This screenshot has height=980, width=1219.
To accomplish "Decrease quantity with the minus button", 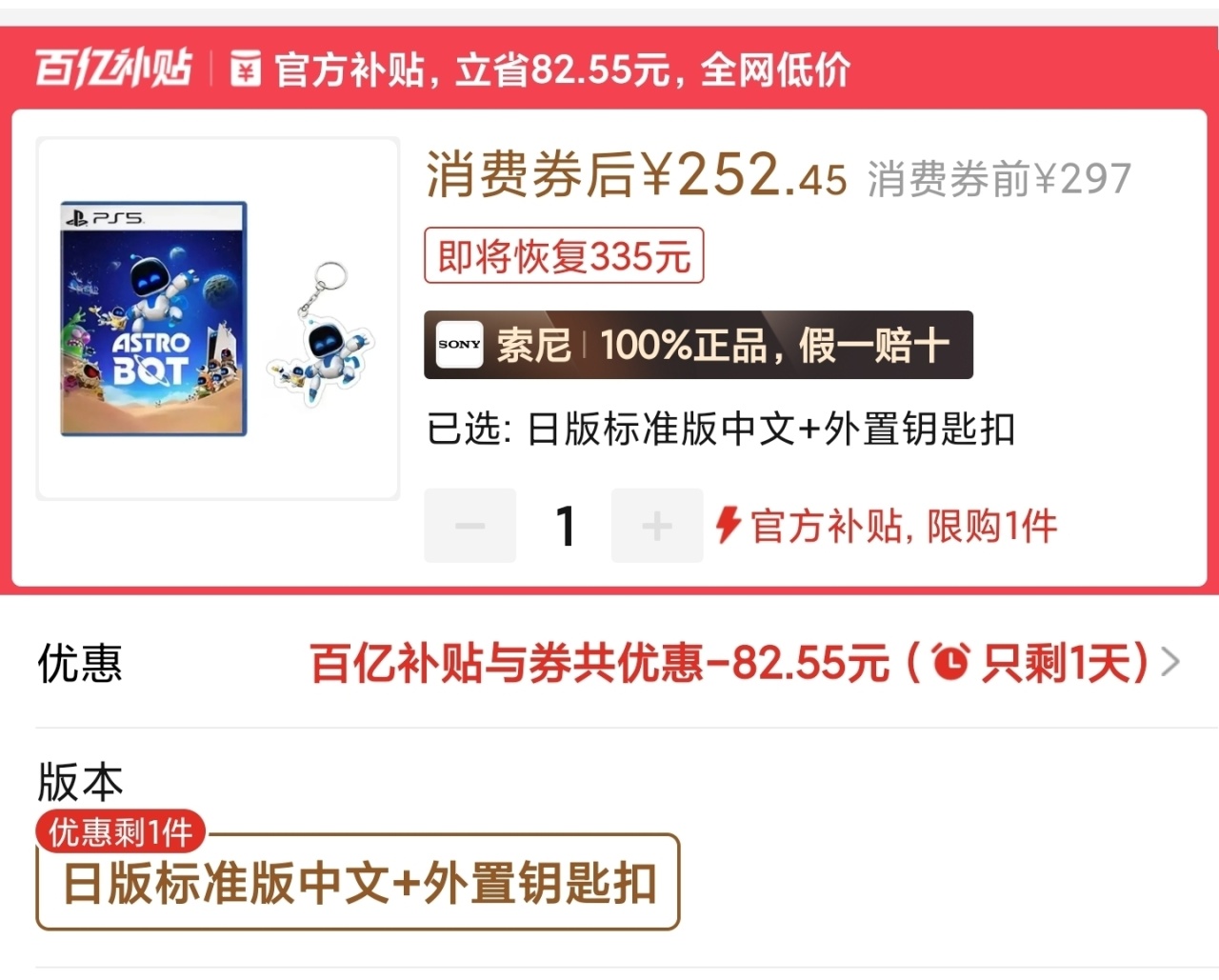I will point(470,526).
